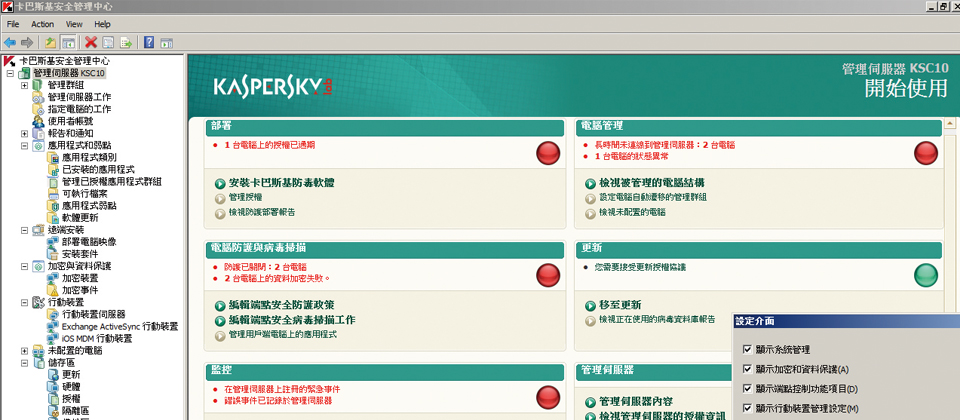960x420 pixels.
Task: Uncheck 顯示端點控制功能項目(D) checkbox
Action: [x=746, y=389]
